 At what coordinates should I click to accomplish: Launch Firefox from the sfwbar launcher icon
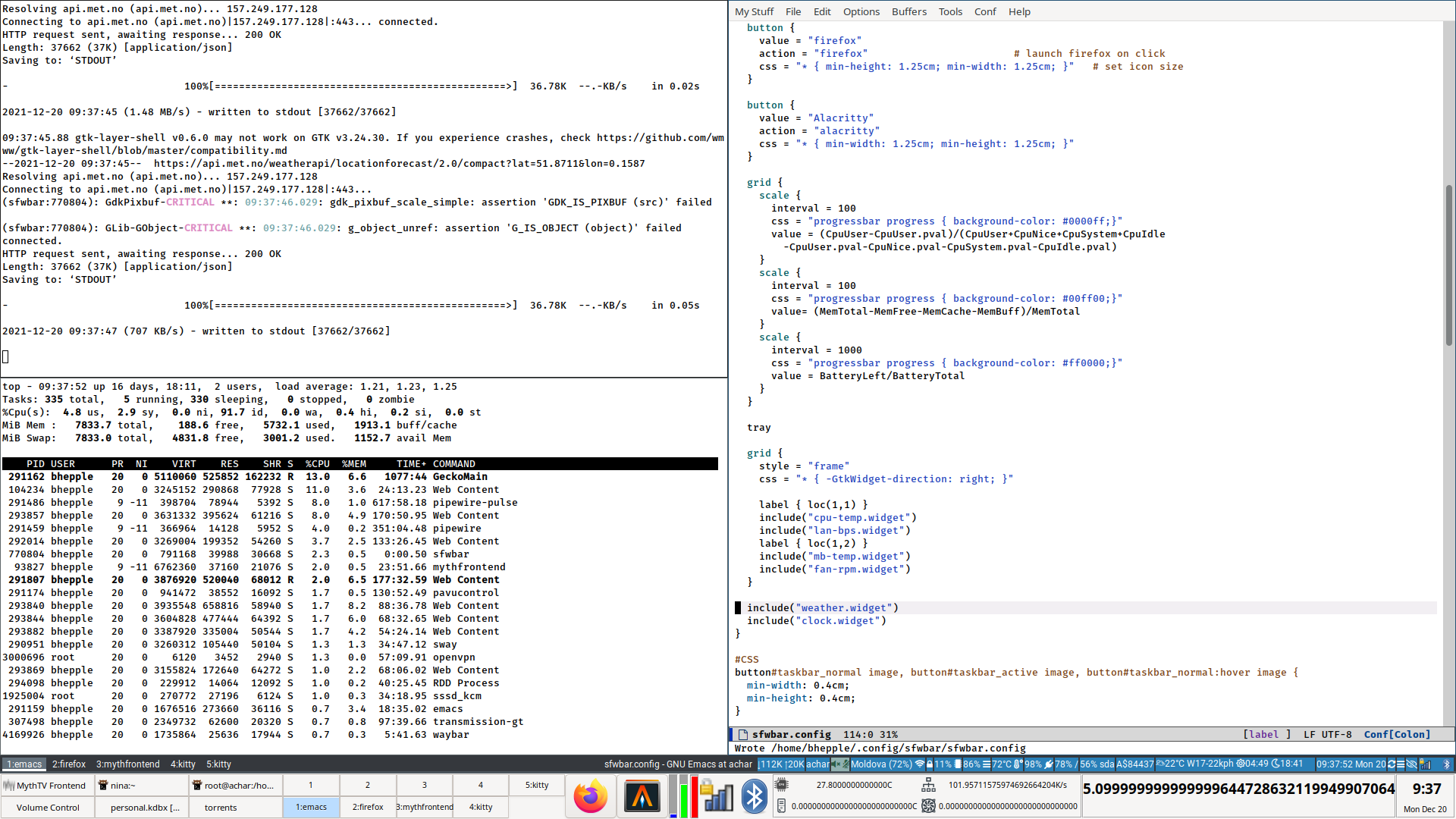(591, 796)
